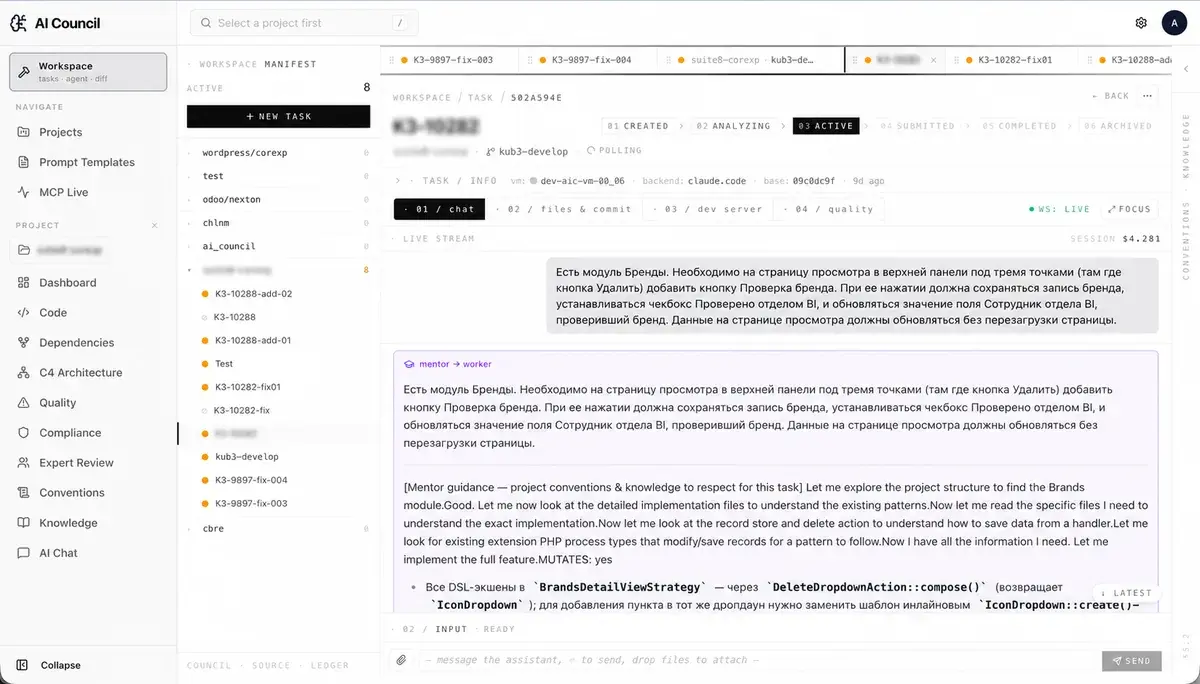This screenshot has height=684, width=1200.
Task: Open the settings gear icon
Action: point(1141,23)
